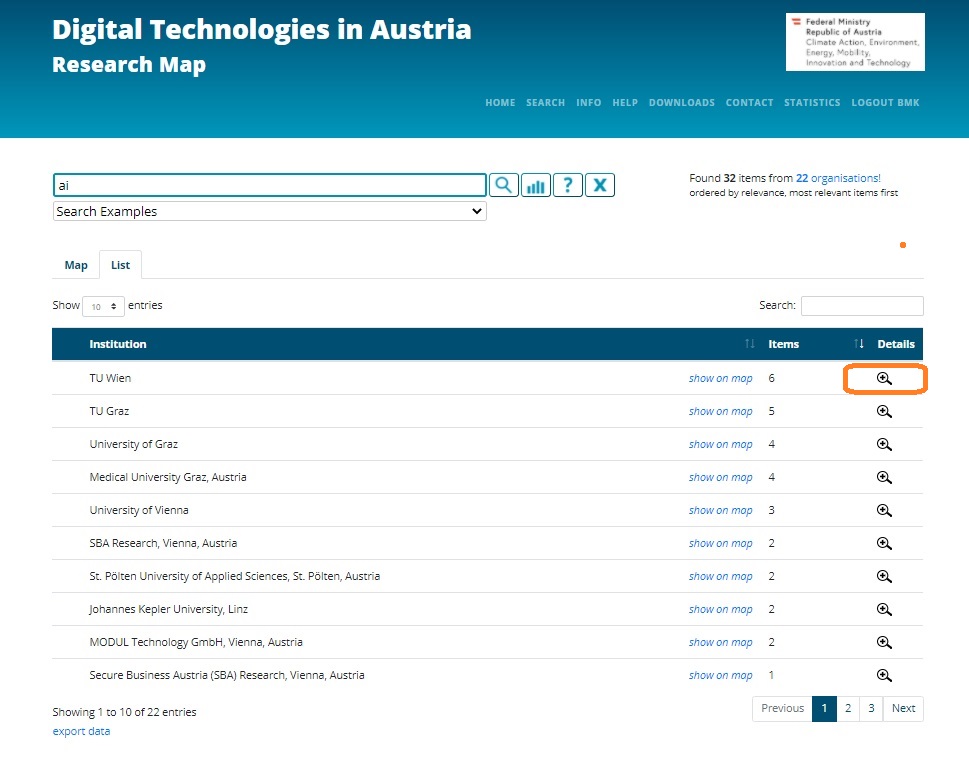Focus the table Search filter field
This screenshot has height=761, width=969.
[x=862, y=306]
